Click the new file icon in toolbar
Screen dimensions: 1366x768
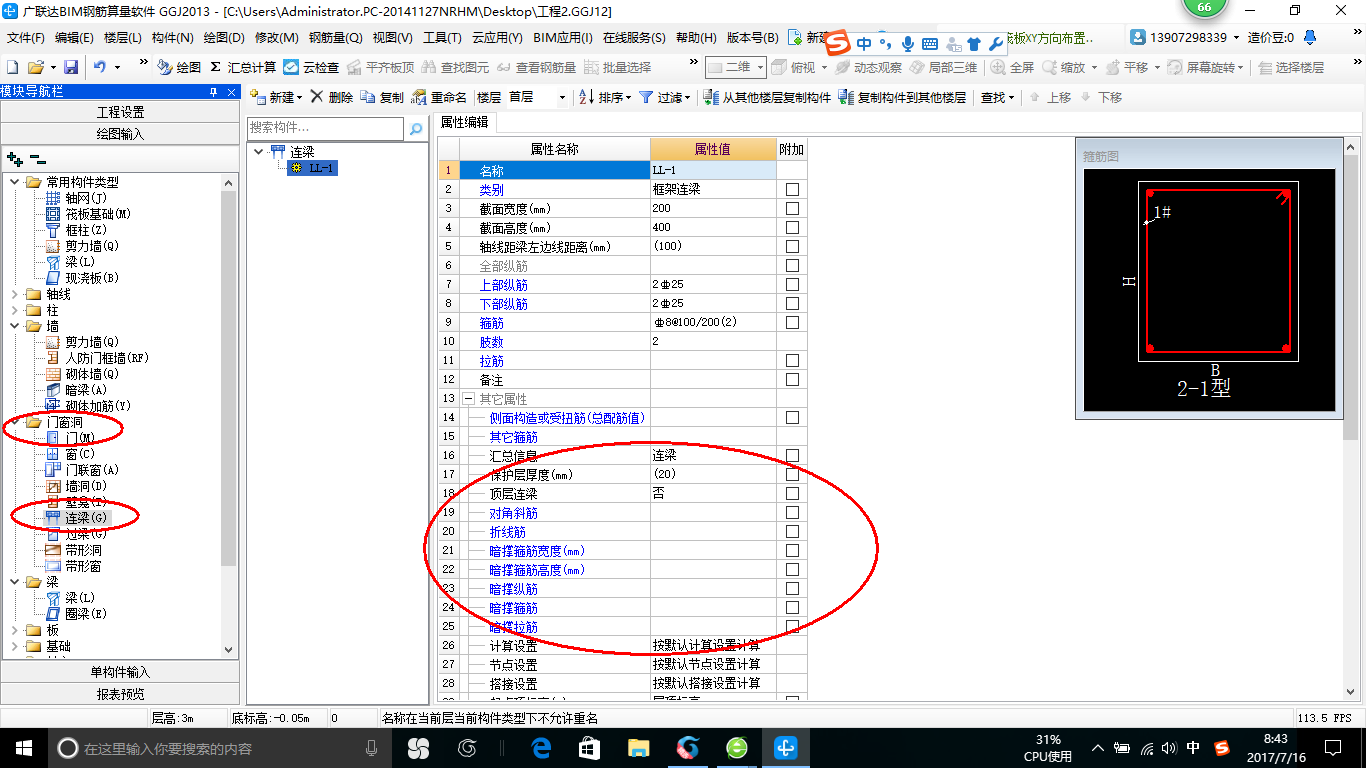pyautogui.click(x=13, y=67)
